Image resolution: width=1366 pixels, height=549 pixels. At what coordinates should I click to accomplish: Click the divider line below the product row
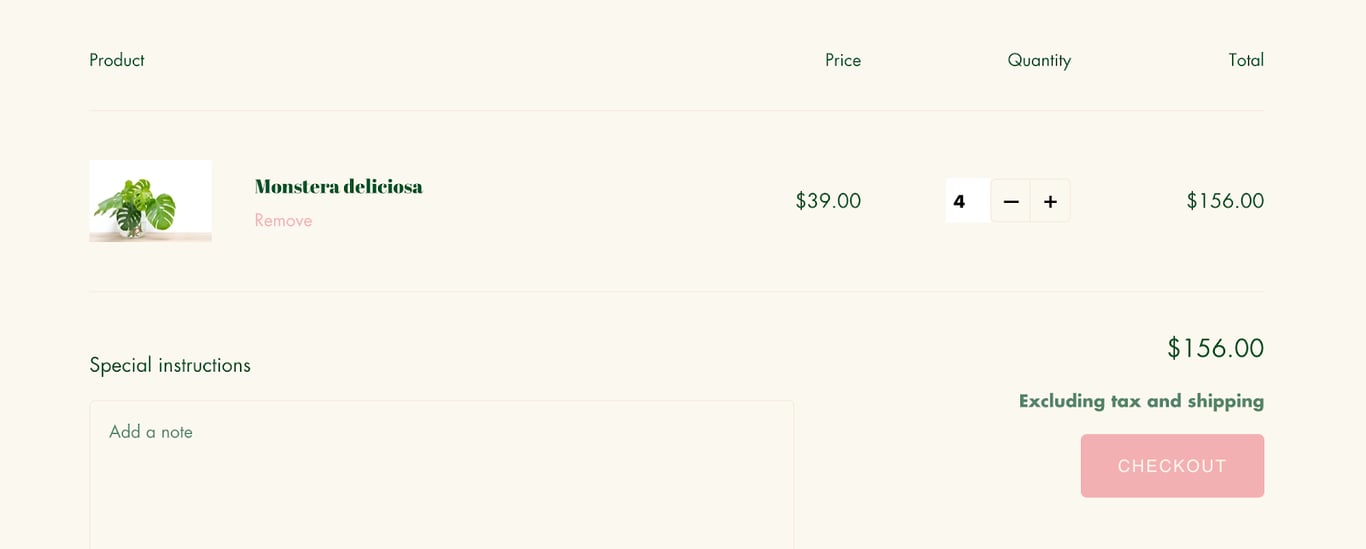click(x=676, y=291)
